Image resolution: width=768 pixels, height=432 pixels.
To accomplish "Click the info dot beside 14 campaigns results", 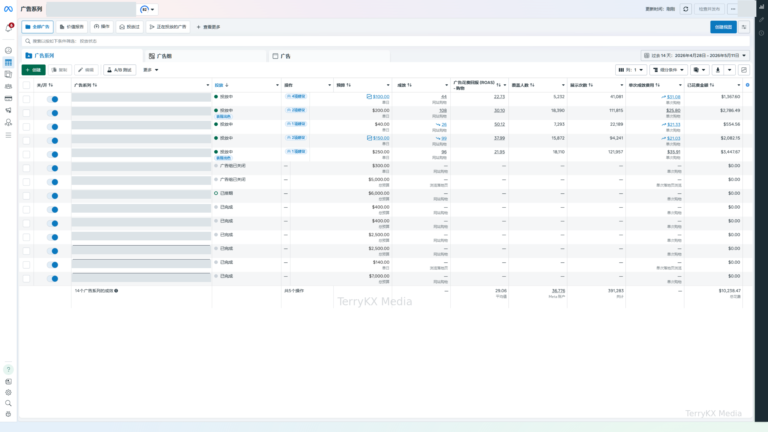I will click(x=116, y=291).
